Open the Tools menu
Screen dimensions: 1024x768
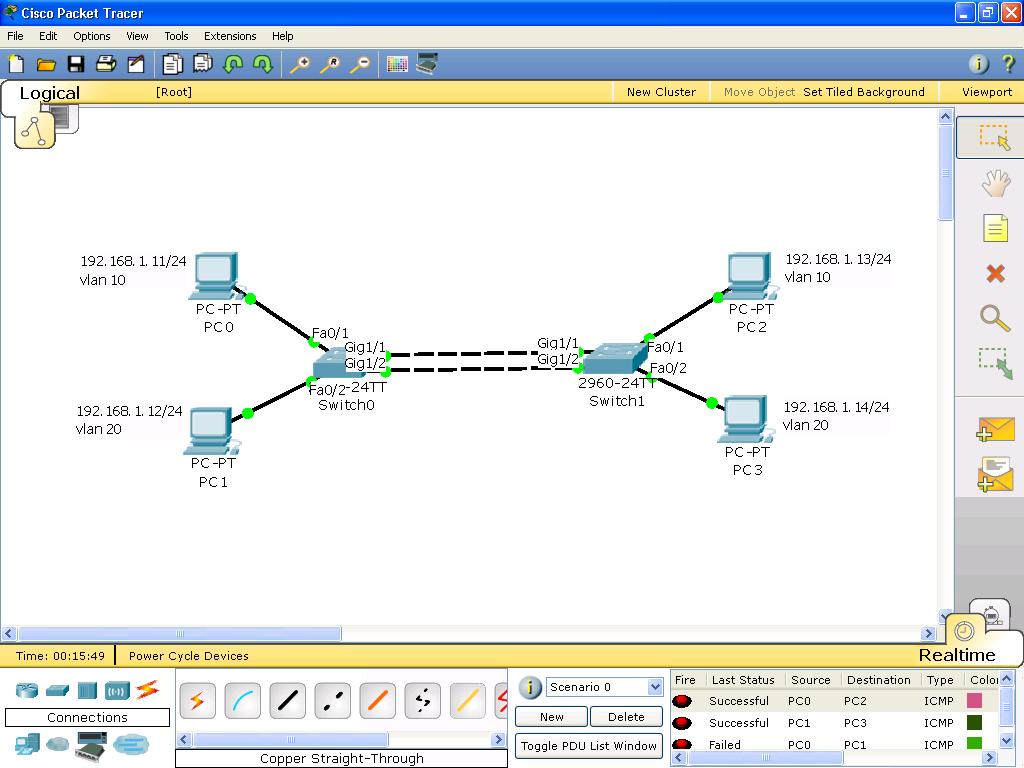(176, 36)
